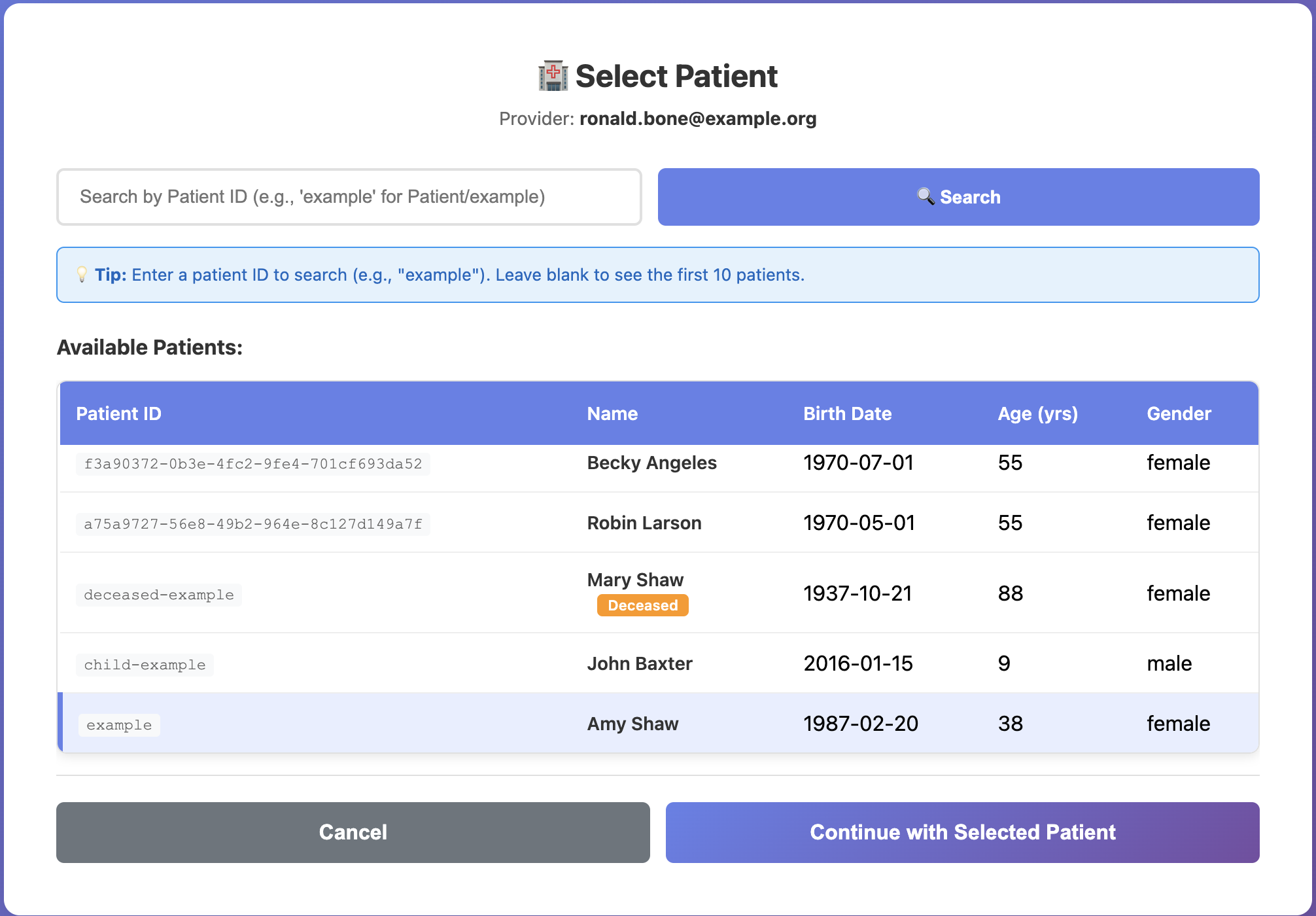
Task: Click the Patient ID column header
Action: pos(118,414)
